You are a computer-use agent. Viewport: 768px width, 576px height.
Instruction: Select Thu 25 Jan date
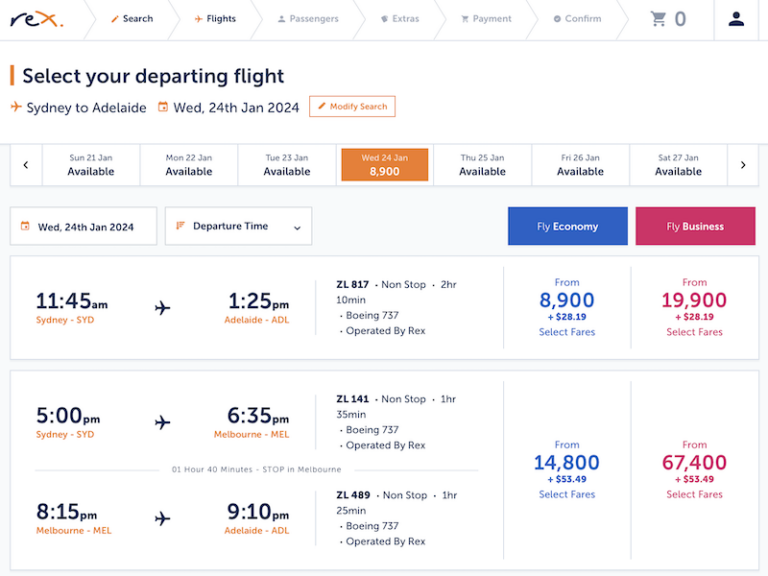pyautogui.click(x=482, y=165)
